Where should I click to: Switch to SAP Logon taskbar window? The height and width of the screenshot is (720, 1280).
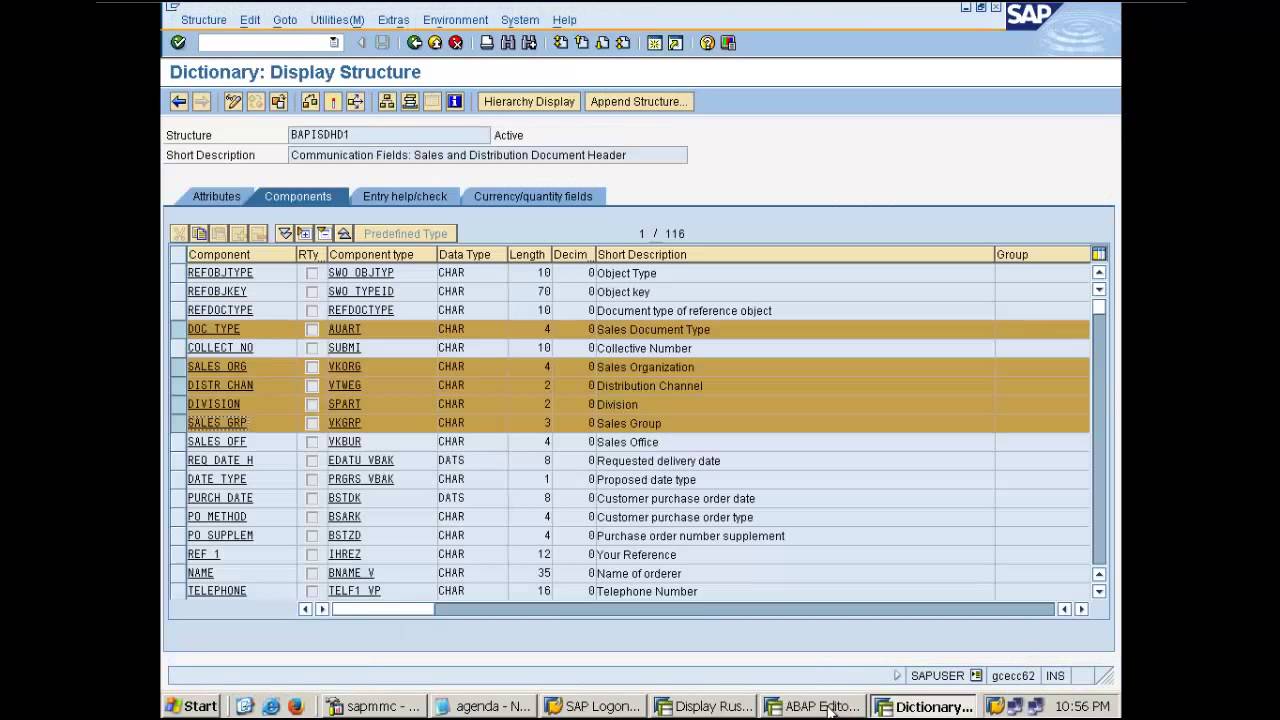click(x=593, y=706)
